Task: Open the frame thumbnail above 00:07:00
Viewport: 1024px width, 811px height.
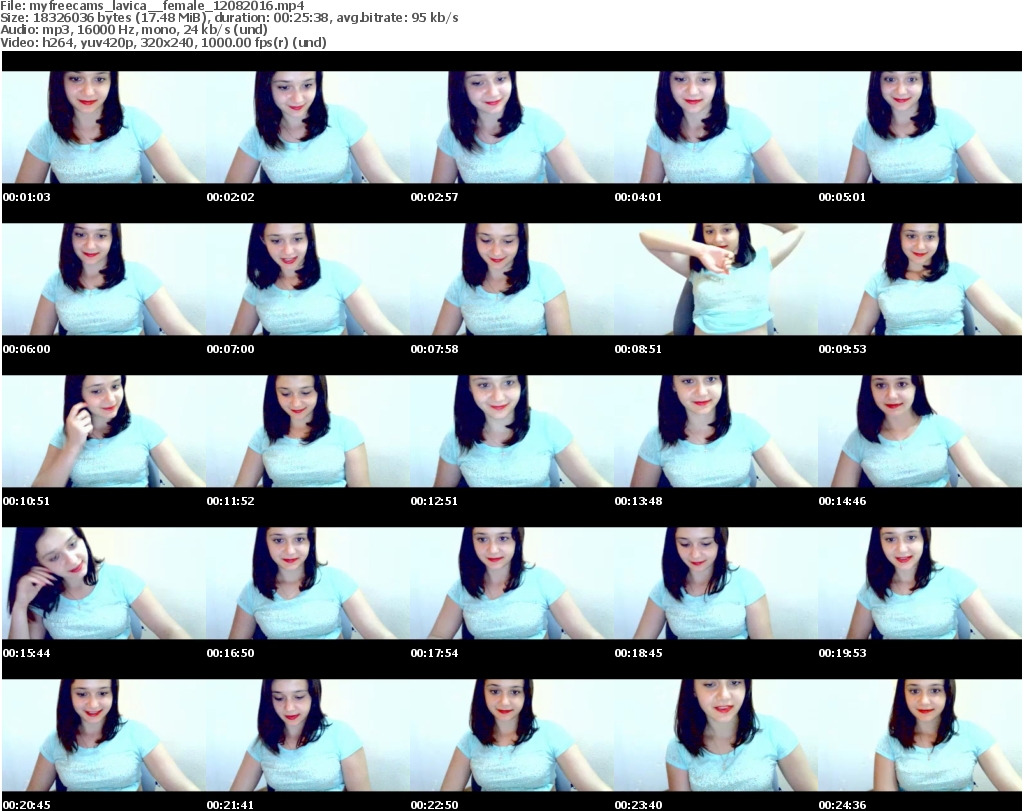Action: (x=308, y=279)
